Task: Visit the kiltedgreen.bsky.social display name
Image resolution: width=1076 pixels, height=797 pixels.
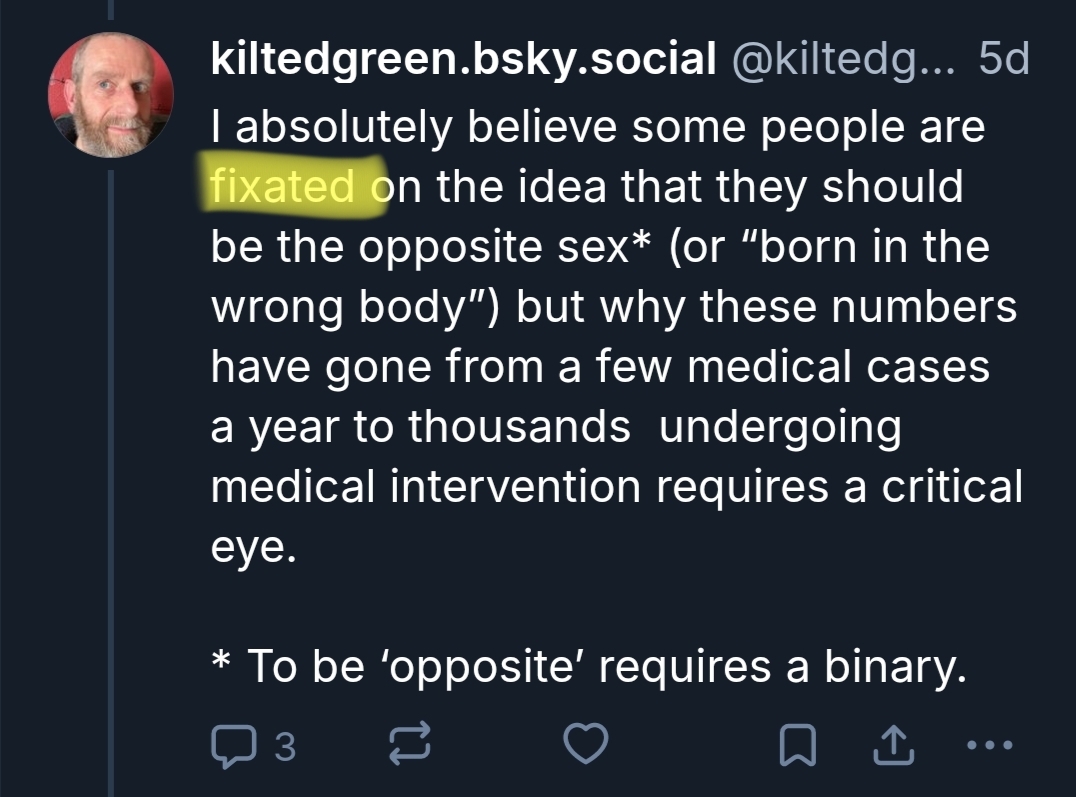Action: [x=462, y=61]
